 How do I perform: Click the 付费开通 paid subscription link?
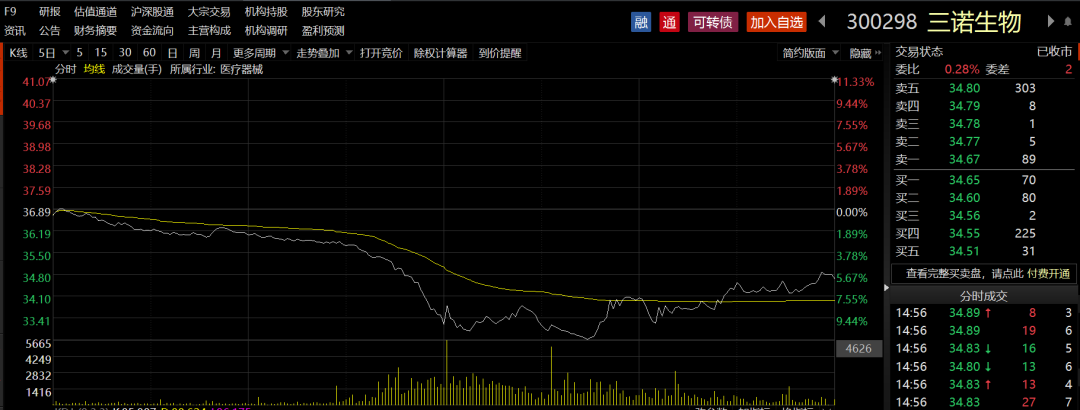point(1048,274)
